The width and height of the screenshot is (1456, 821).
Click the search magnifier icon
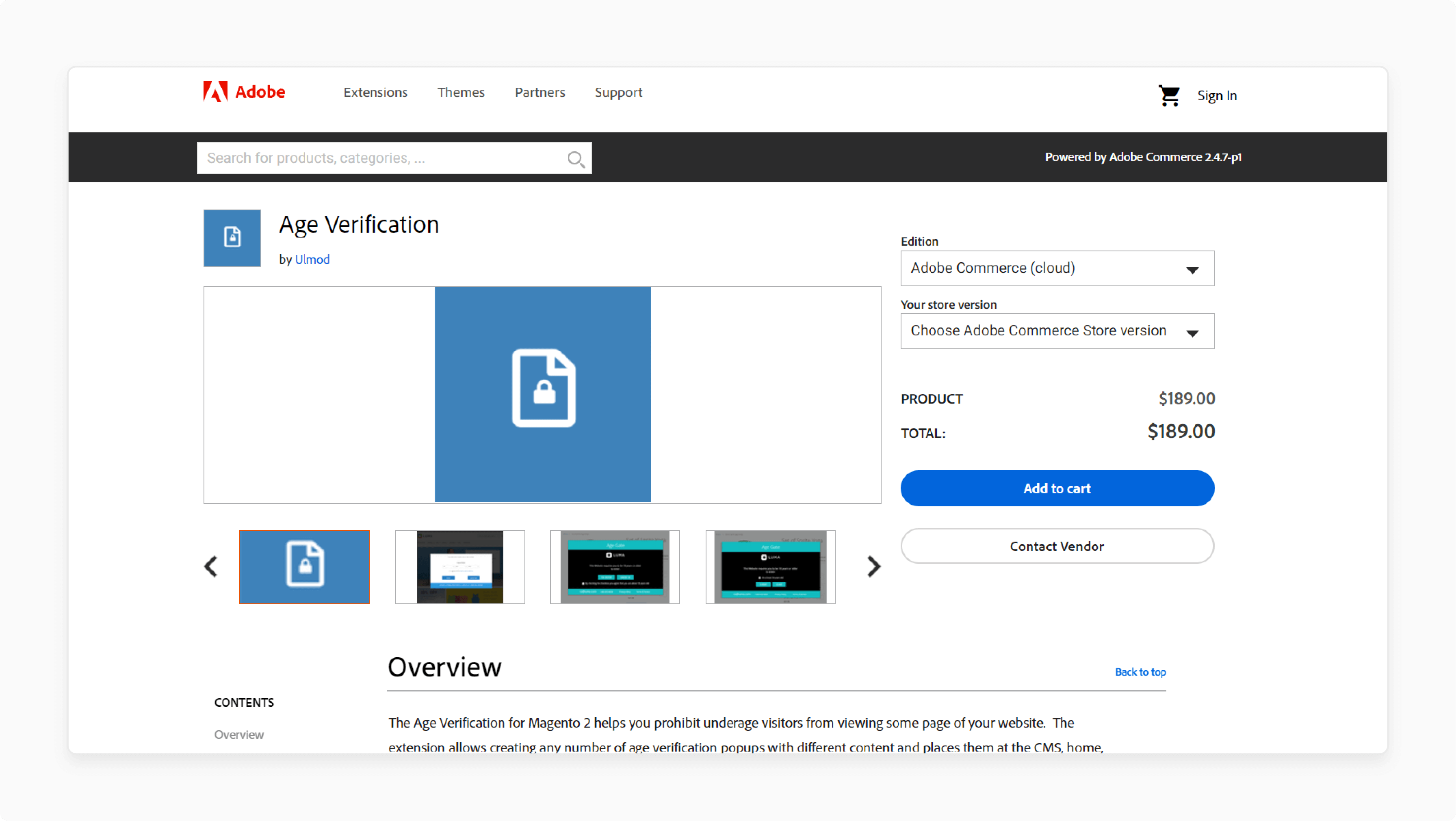coord(575,159)
